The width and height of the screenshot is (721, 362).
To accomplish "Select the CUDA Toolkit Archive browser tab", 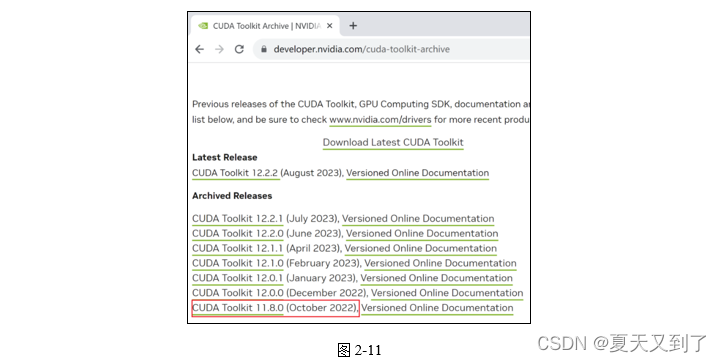I will tap(265, 26).
